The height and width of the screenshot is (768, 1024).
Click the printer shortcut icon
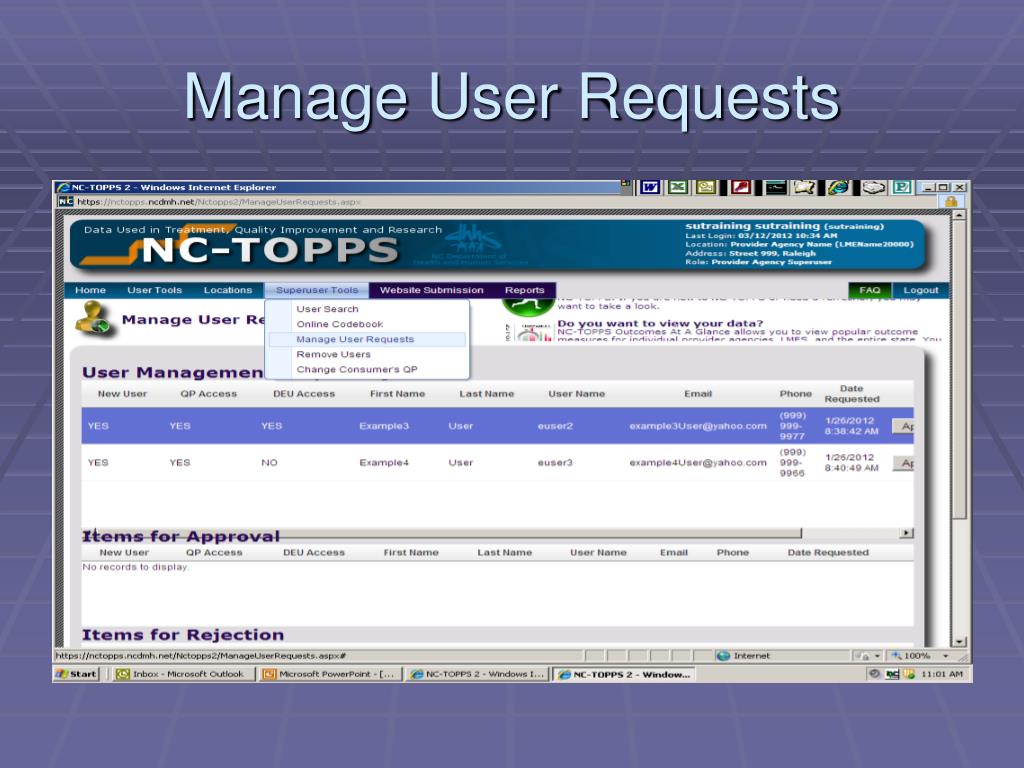873,187
